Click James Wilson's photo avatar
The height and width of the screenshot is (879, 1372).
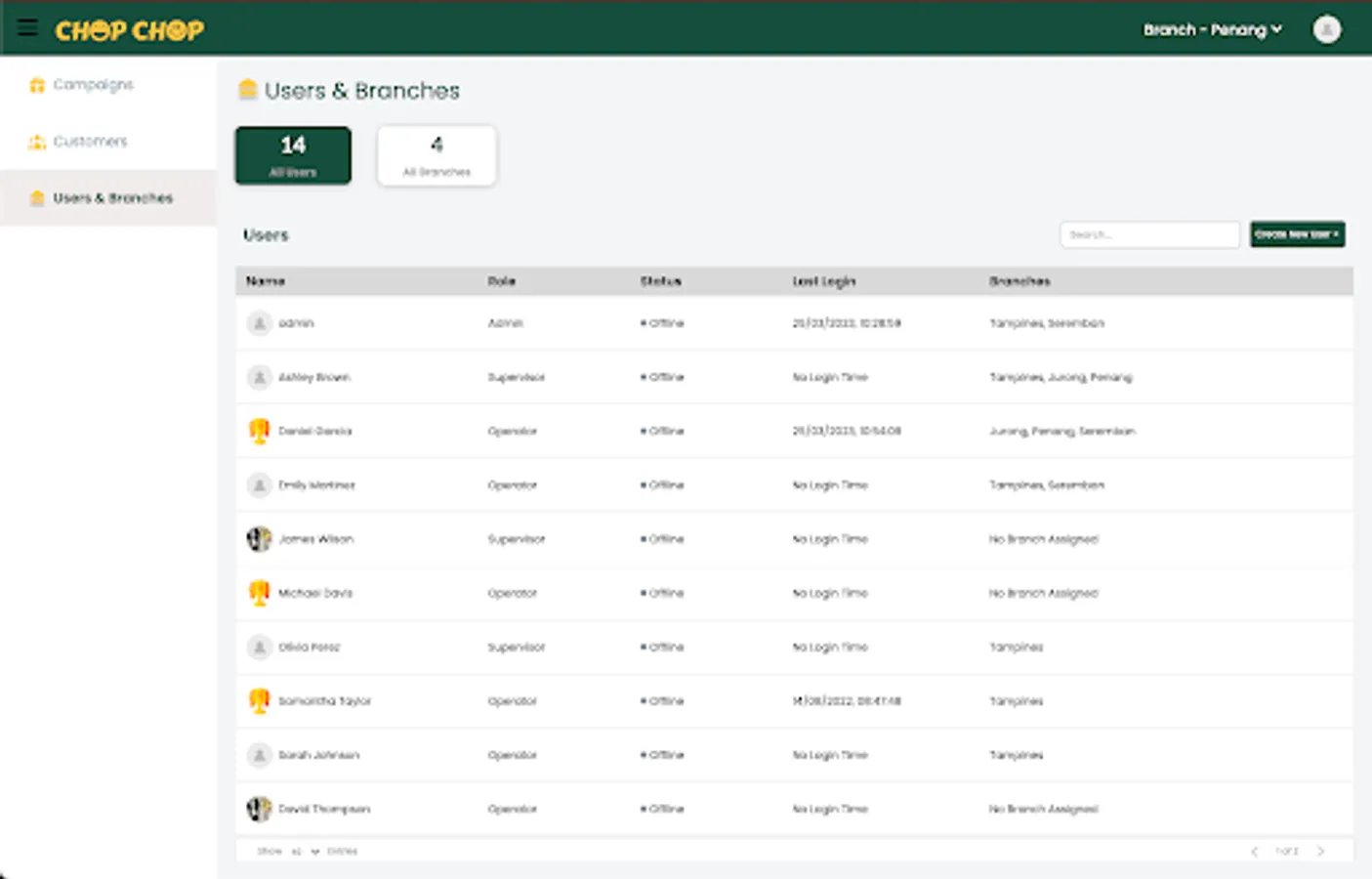click(x=259, y=539)
